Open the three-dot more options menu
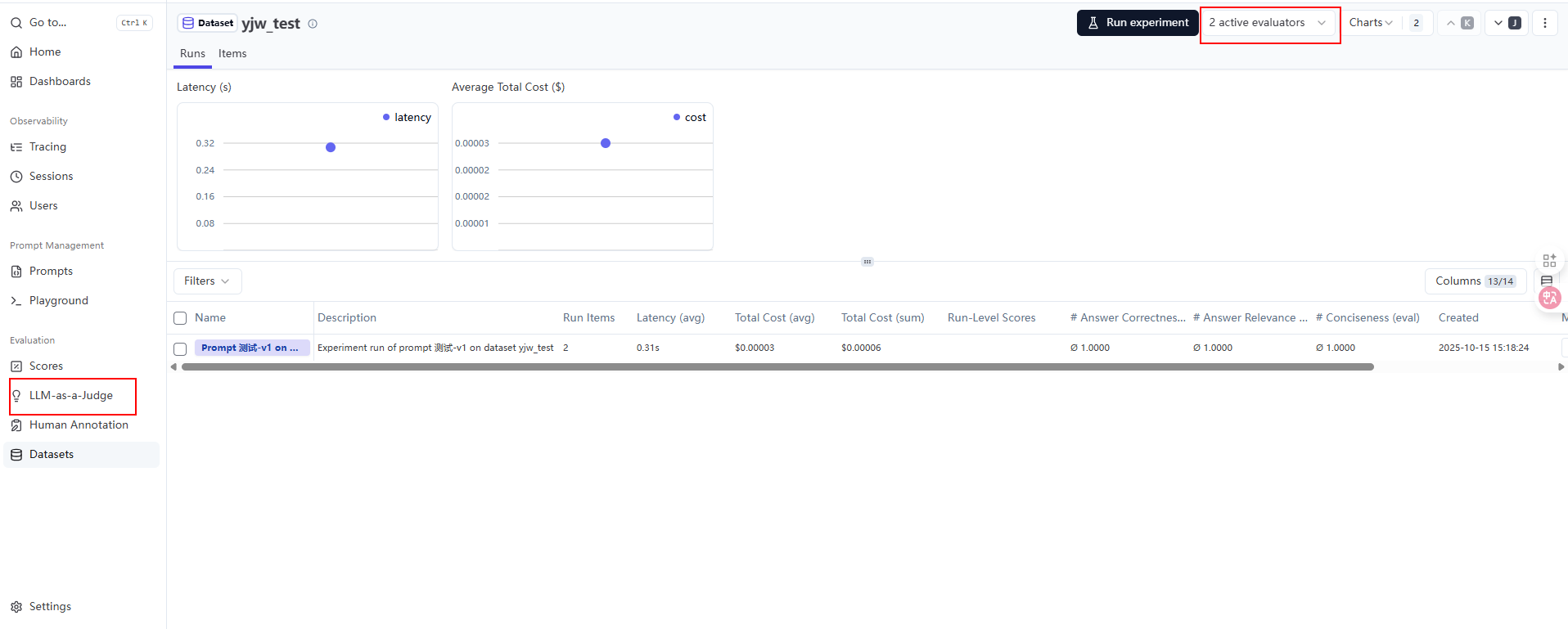 pos(1545,23)
